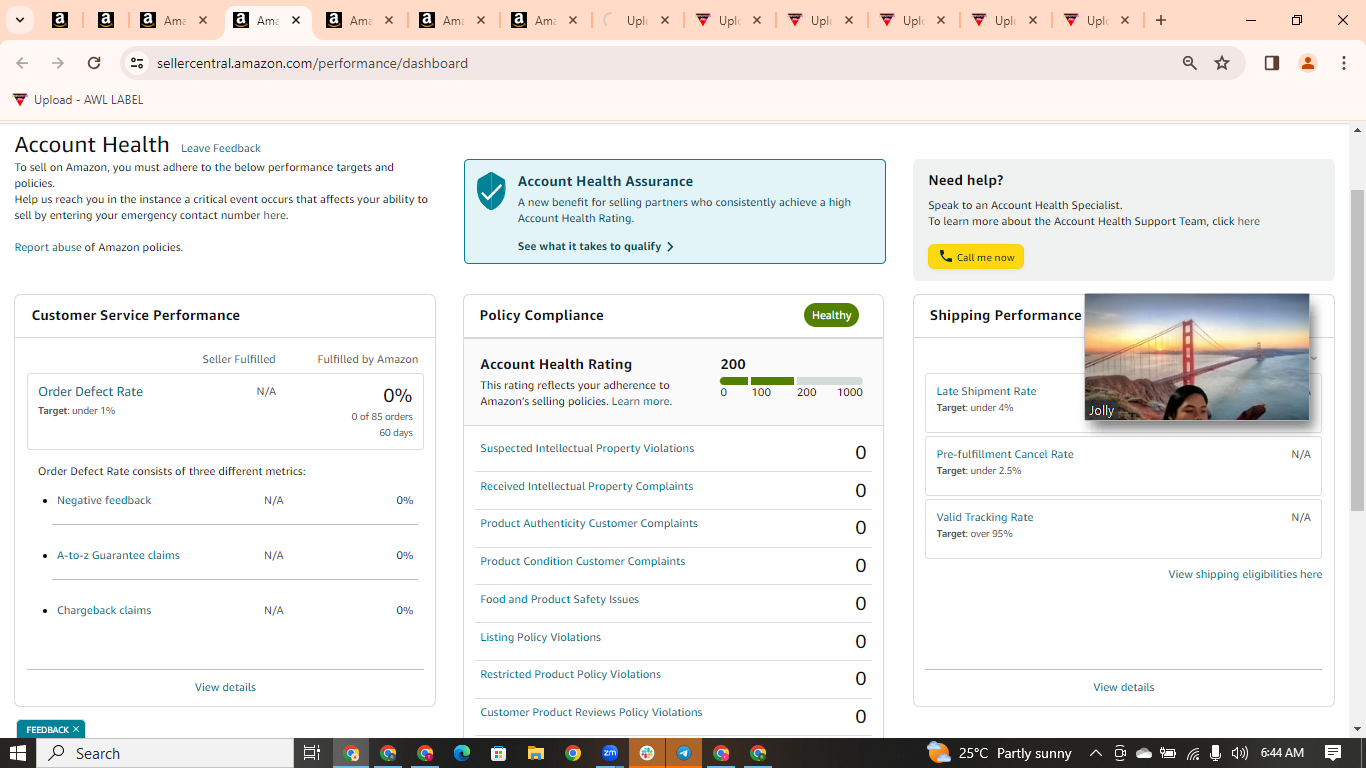Open File Explorer from the taskbar
This screenshot has width=1366, height=768.
click(x=536, y=753)
